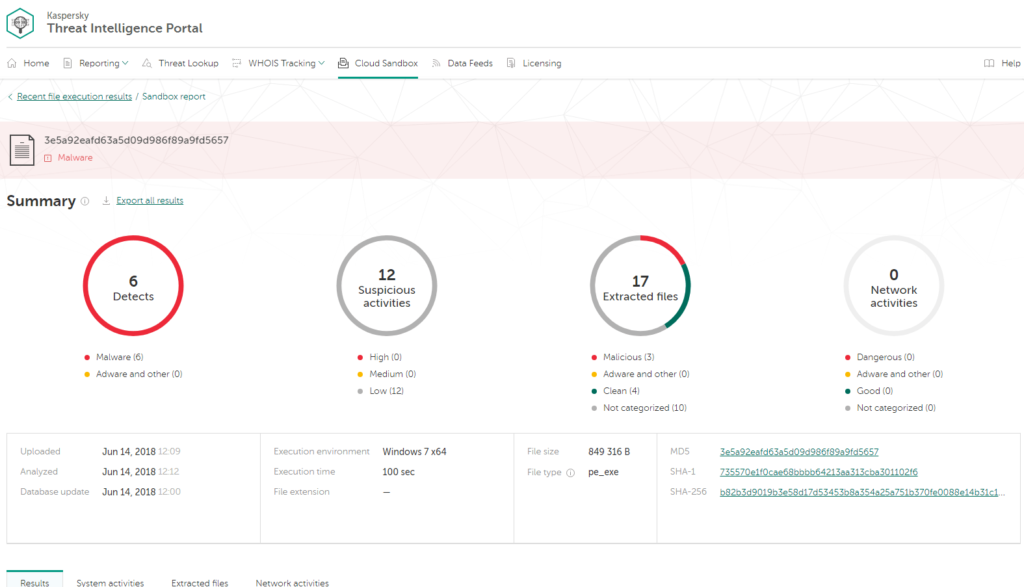This screenshot has height=587, width=1024.
Task: Click the MD5 hash link
Action: [799, 452]
